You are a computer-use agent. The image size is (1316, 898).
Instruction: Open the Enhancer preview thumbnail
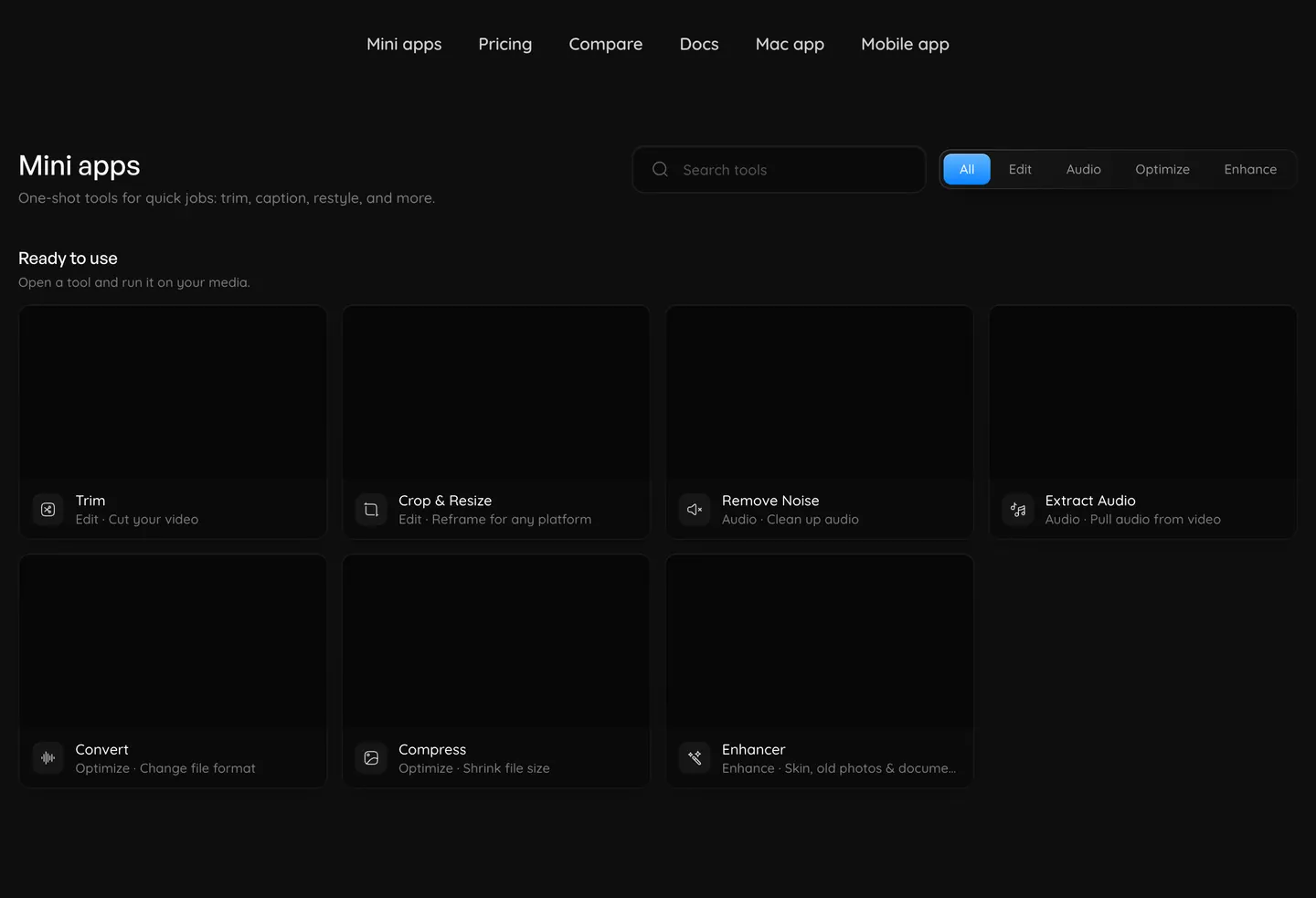[x=820, y=641]
